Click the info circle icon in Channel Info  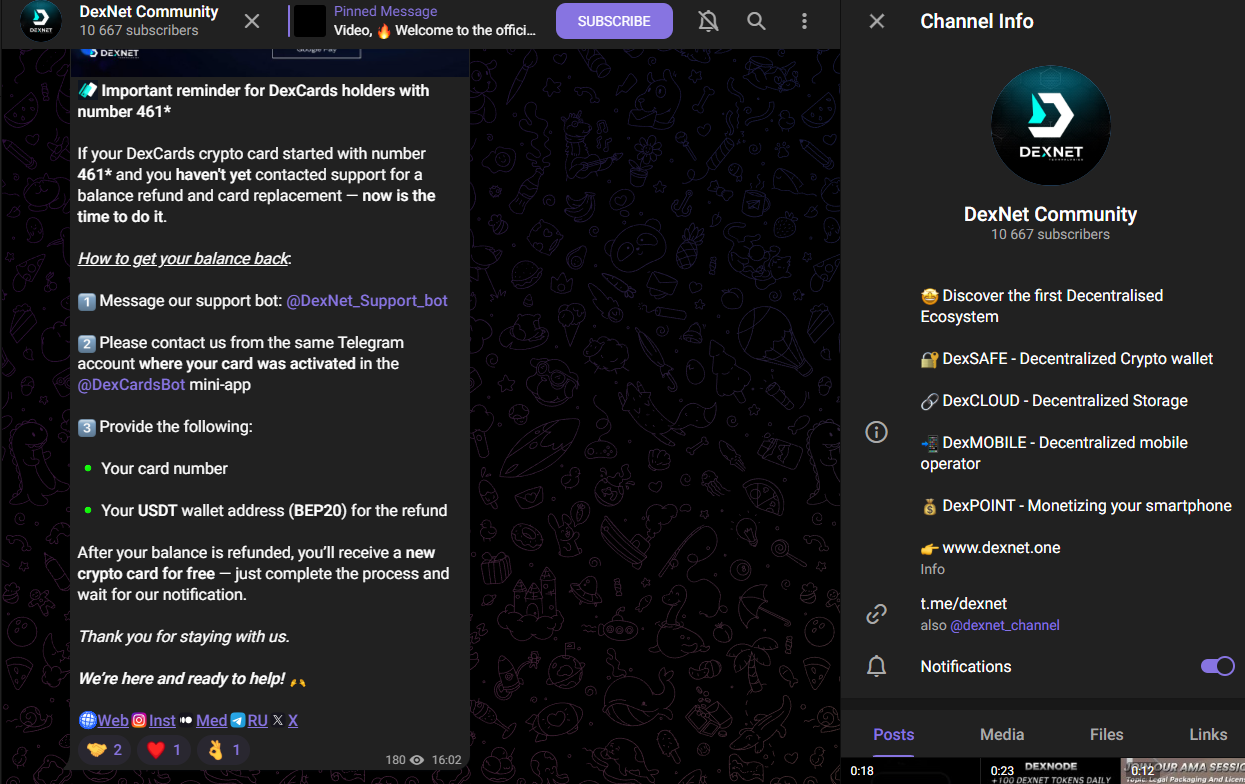point(876,432)
